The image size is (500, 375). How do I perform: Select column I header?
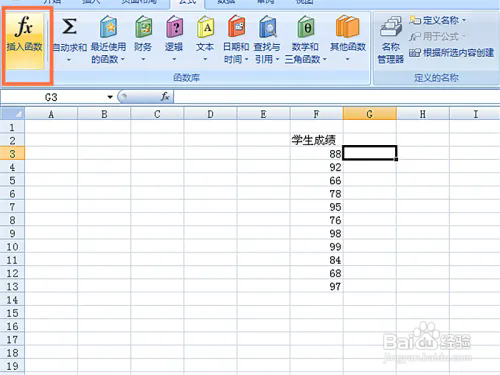(475, 114)
